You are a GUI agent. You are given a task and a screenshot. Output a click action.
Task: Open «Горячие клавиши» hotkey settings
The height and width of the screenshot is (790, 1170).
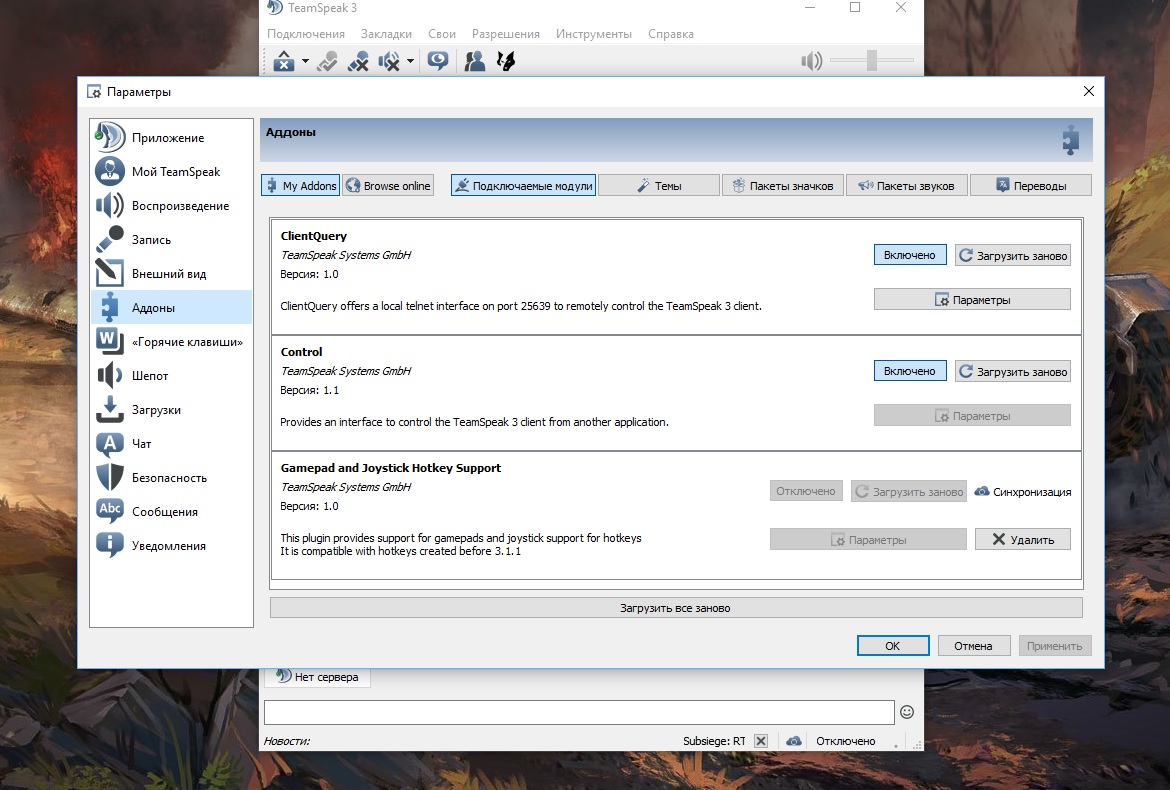click(171, 342)
